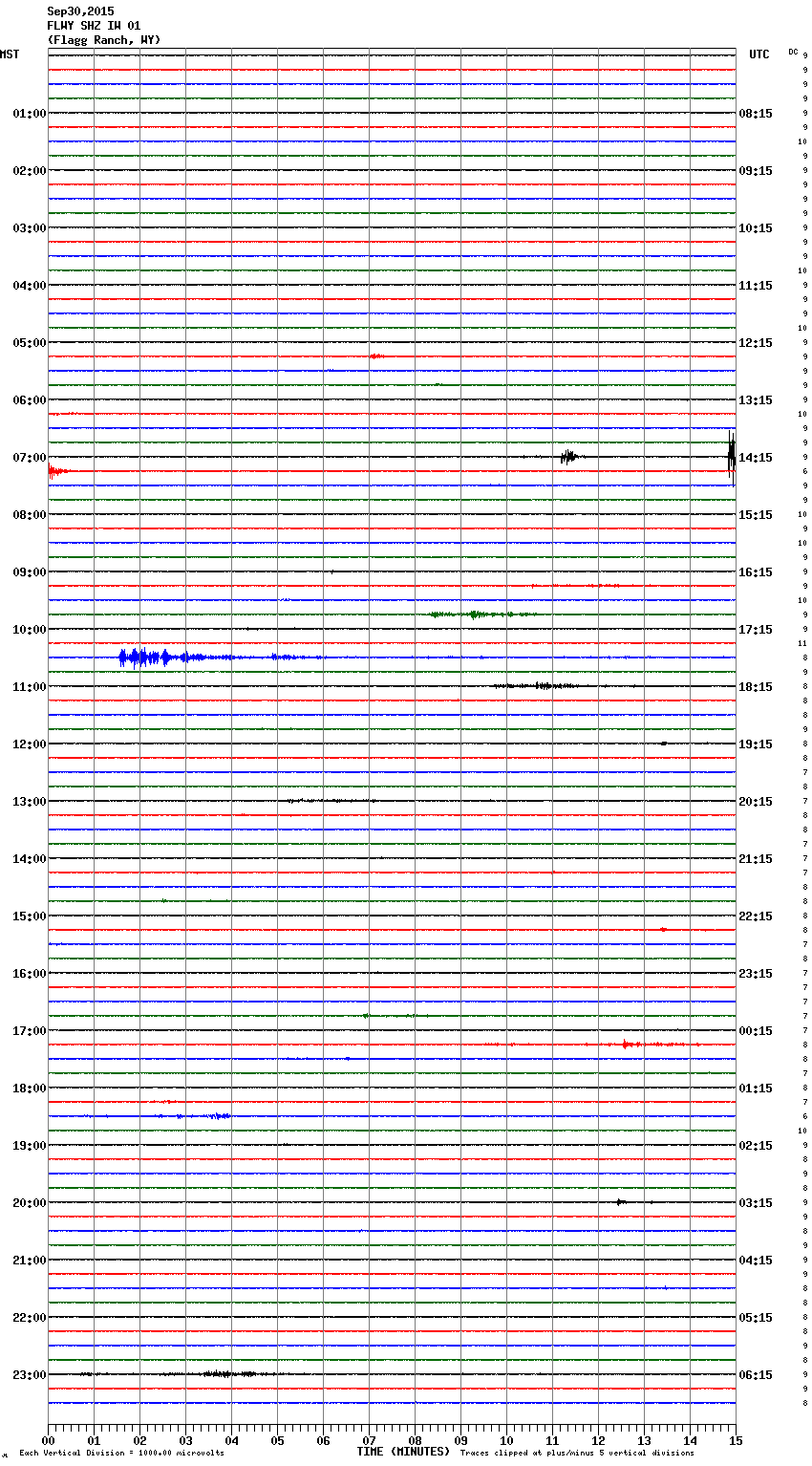Click the date label Sep30,2015

click(80, 11)
